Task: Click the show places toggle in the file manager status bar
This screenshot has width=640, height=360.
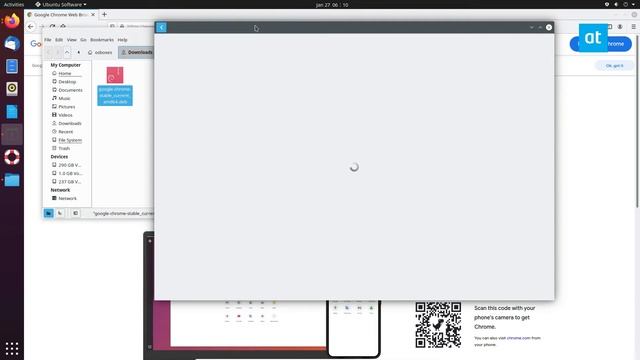Action: tap(48, 213)
